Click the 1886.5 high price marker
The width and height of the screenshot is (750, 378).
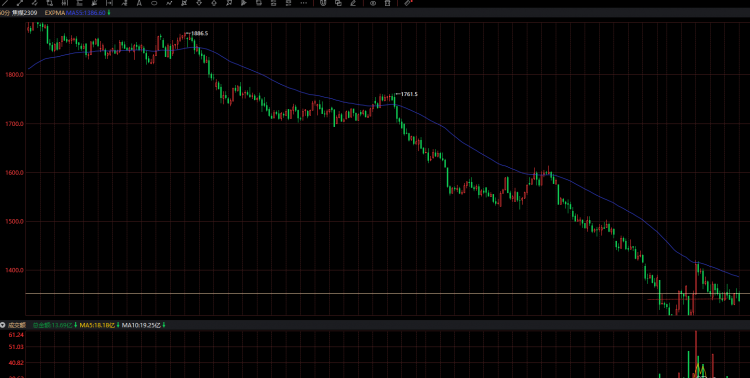tap(199, 33)
